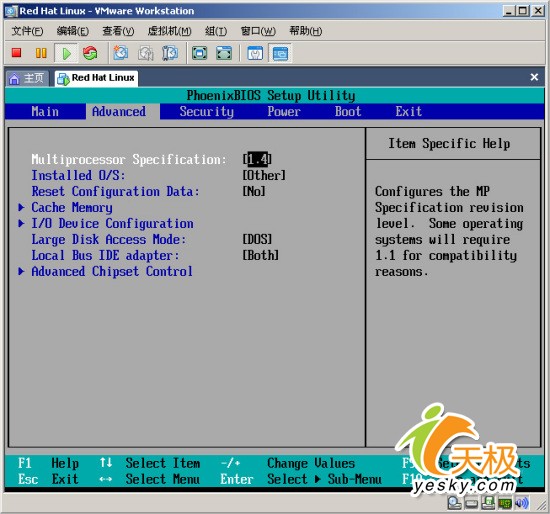Click the Summary view toolbar icon
The height and width of the screenshot is (514, 550).
coord(255,53)
